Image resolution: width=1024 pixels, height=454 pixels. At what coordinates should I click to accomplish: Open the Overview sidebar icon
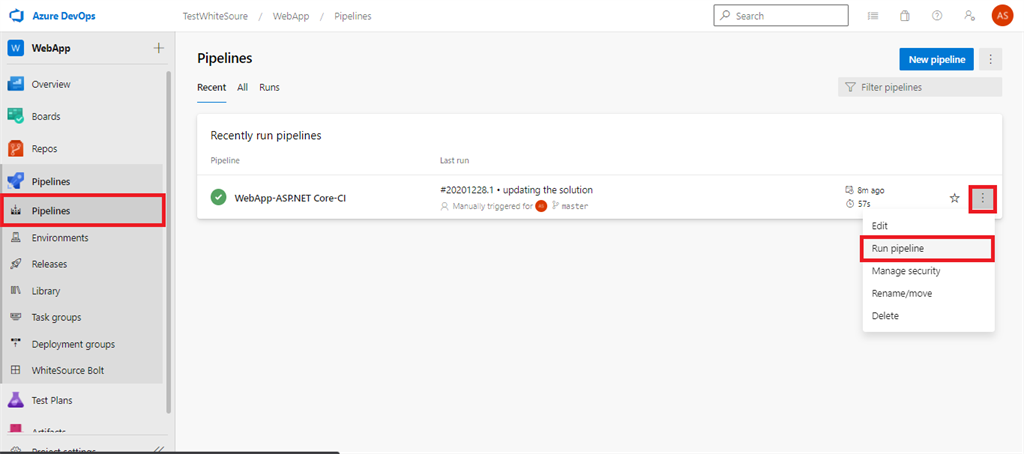pos(16,84)
